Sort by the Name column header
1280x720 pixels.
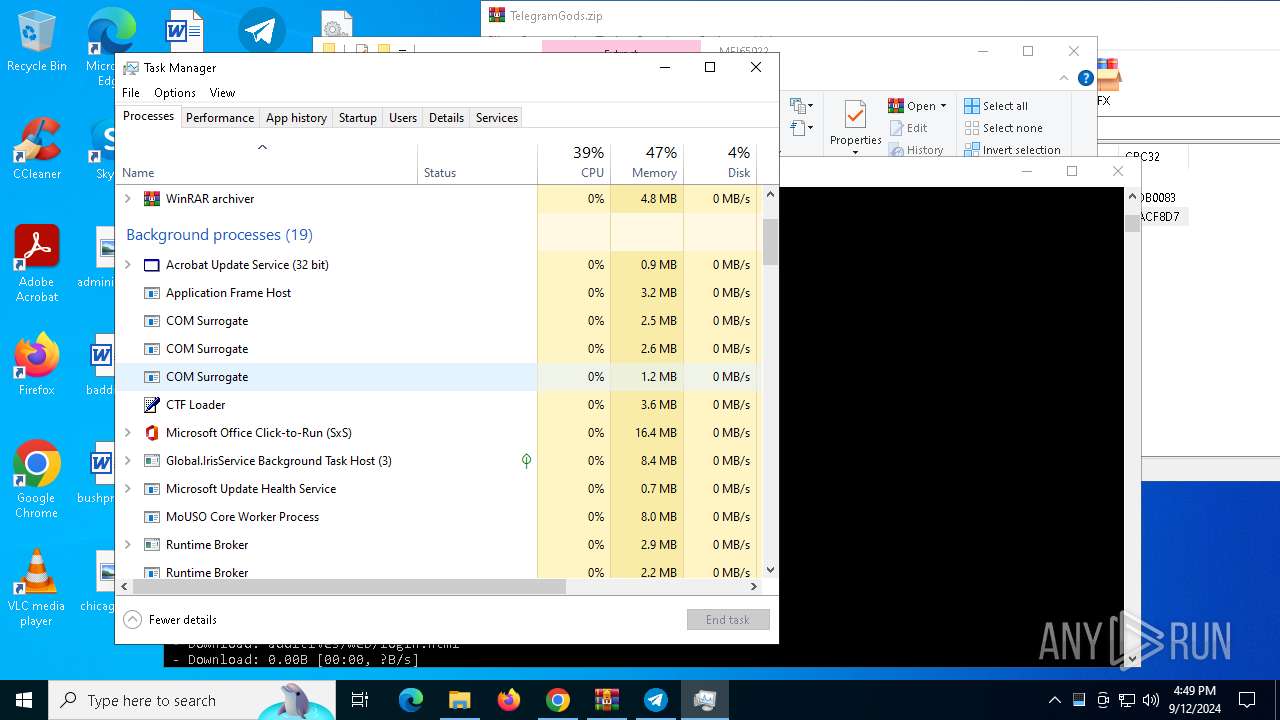266,163
